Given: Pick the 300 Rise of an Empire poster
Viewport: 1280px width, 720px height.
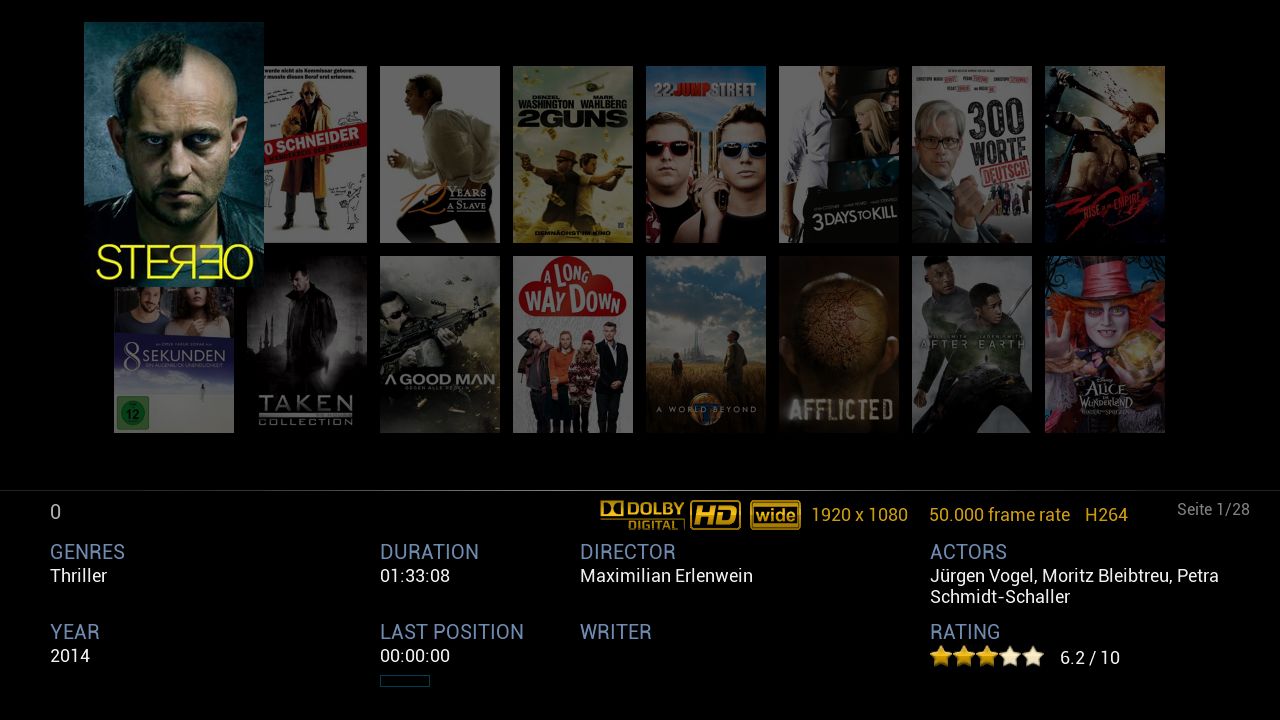Looking at the screenshot, I should coord(1105,154).
